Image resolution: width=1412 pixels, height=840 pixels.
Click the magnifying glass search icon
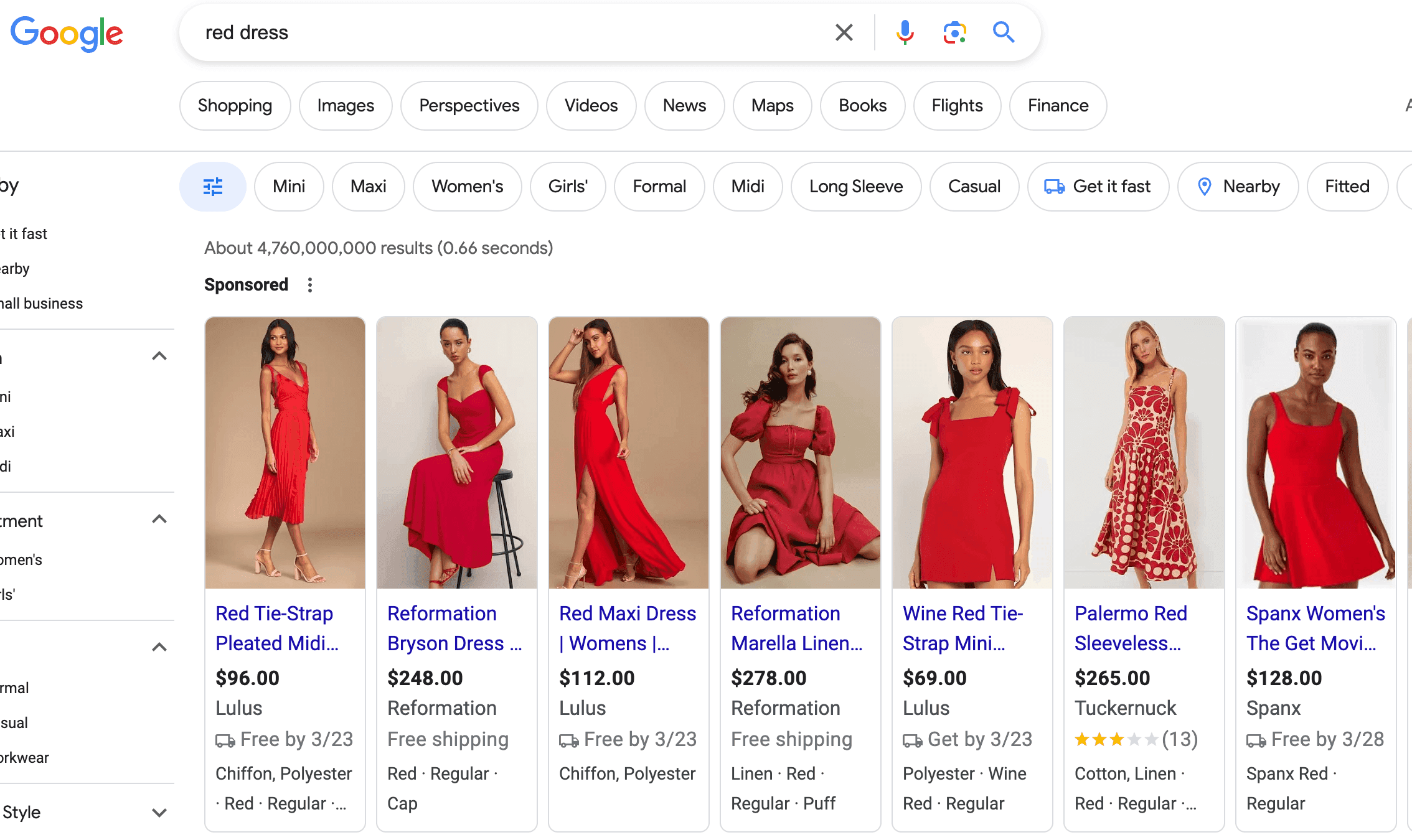coord(1003,32)
